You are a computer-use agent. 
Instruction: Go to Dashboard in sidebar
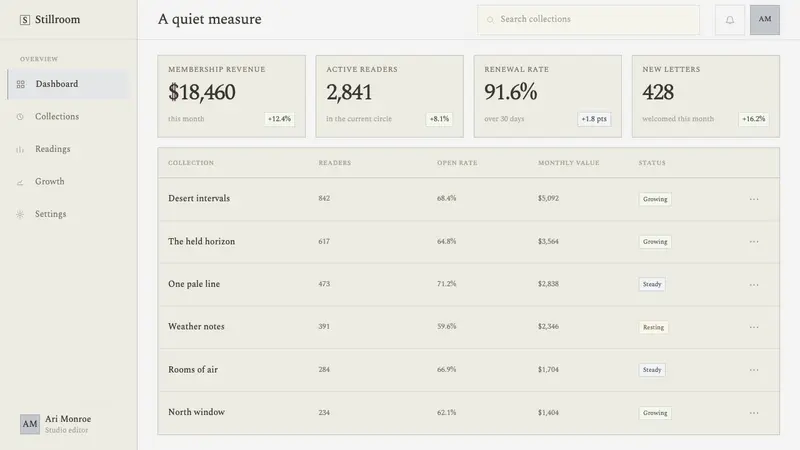[68, 84]
